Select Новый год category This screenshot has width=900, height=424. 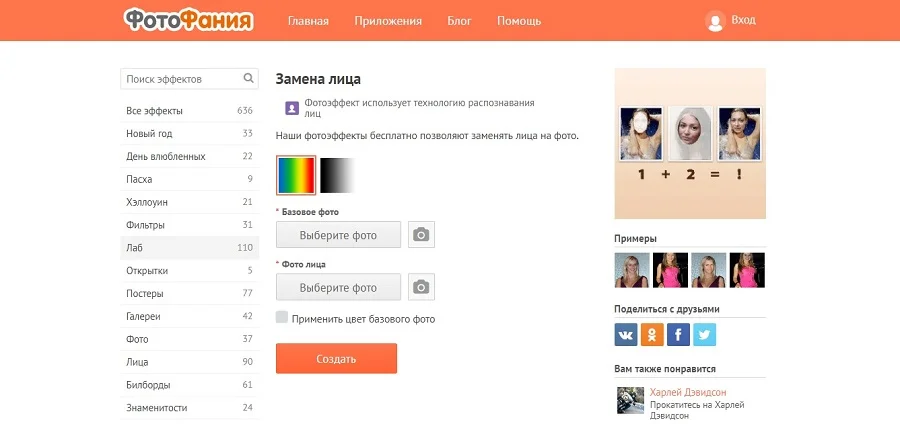coord(189,134)
